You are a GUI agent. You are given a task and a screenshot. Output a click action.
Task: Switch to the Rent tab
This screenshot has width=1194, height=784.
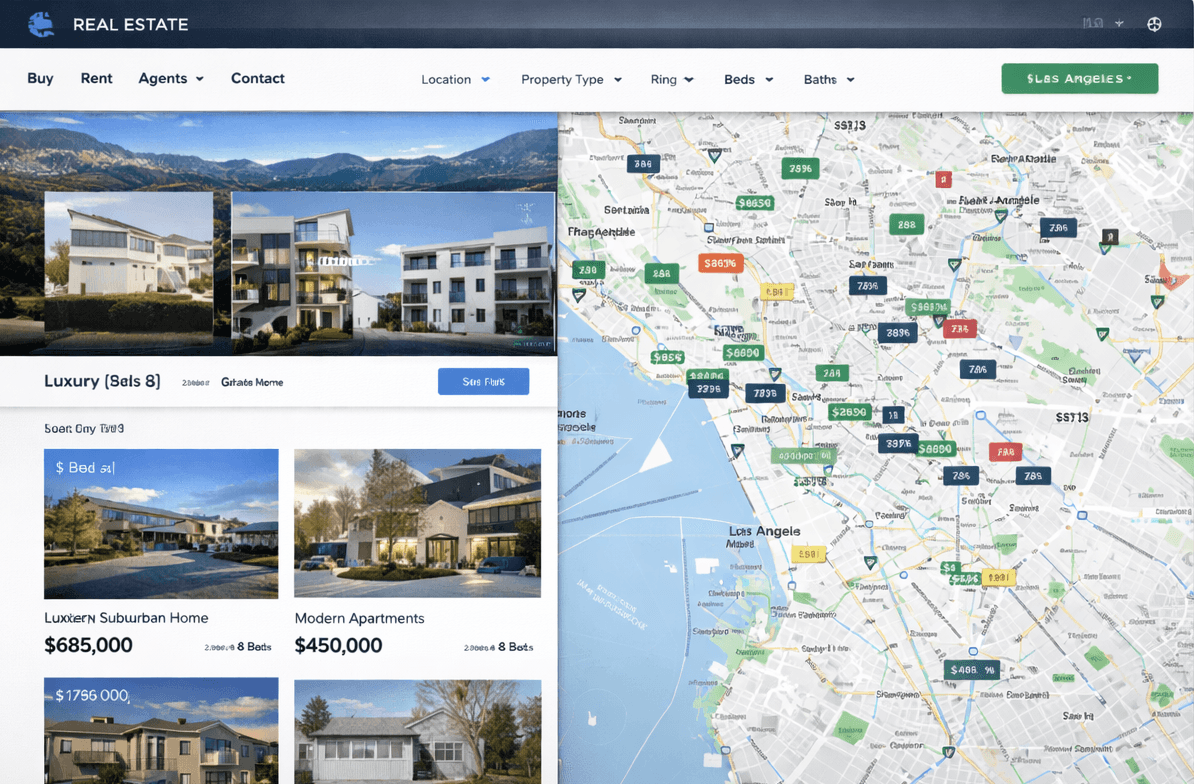(x=96, y=78)
